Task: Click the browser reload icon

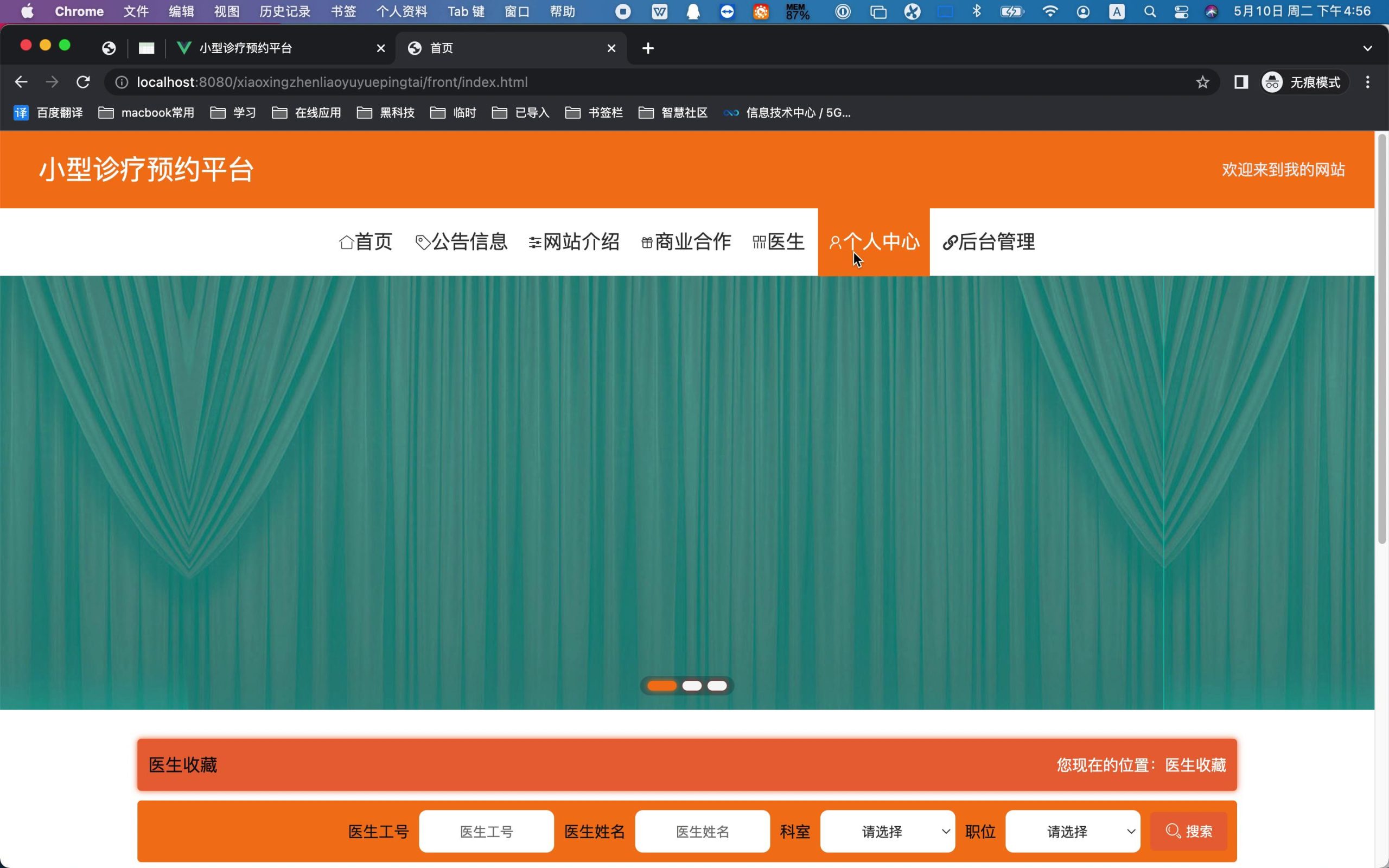Action: (x=83, y=82)
